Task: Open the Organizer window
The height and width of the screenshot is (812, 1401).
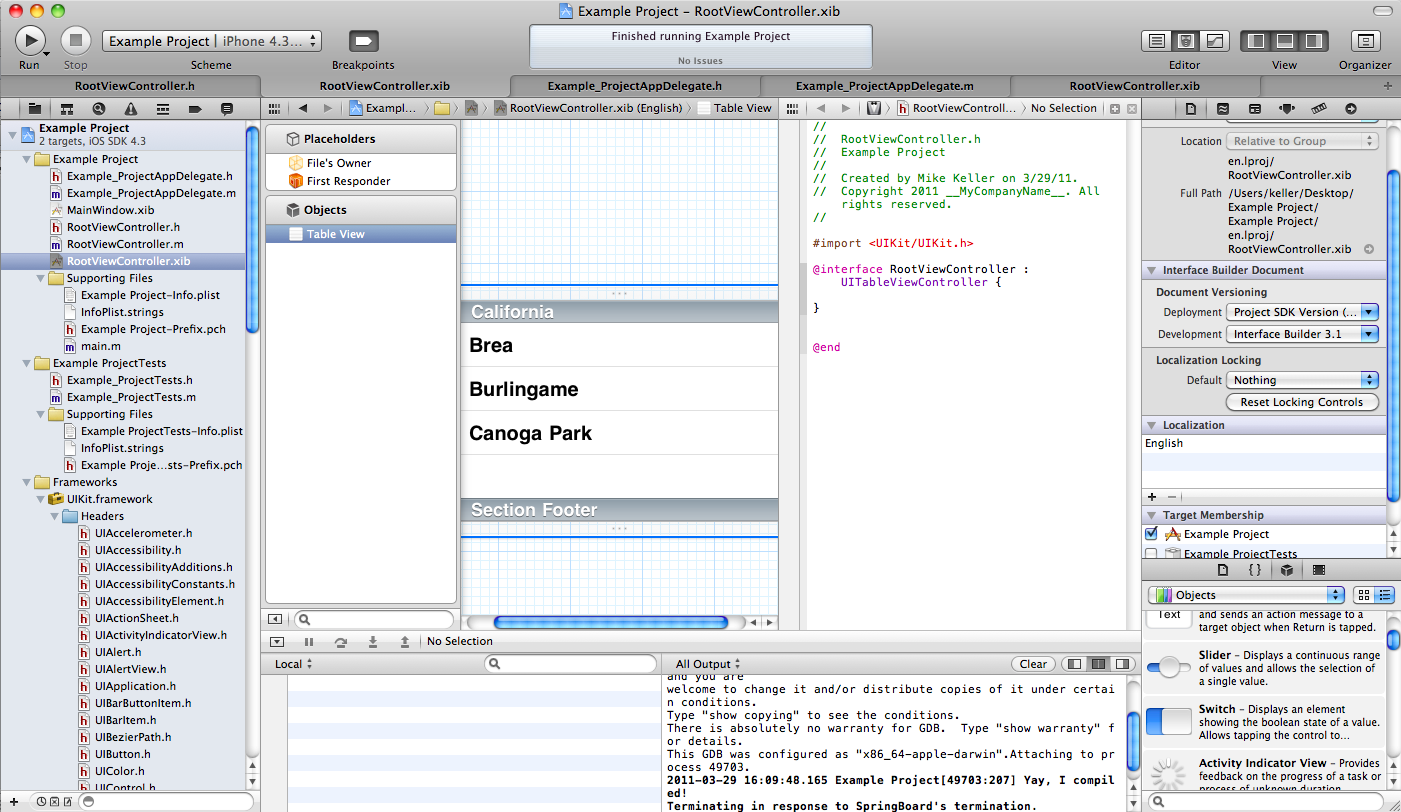Action: point(1365,41)
